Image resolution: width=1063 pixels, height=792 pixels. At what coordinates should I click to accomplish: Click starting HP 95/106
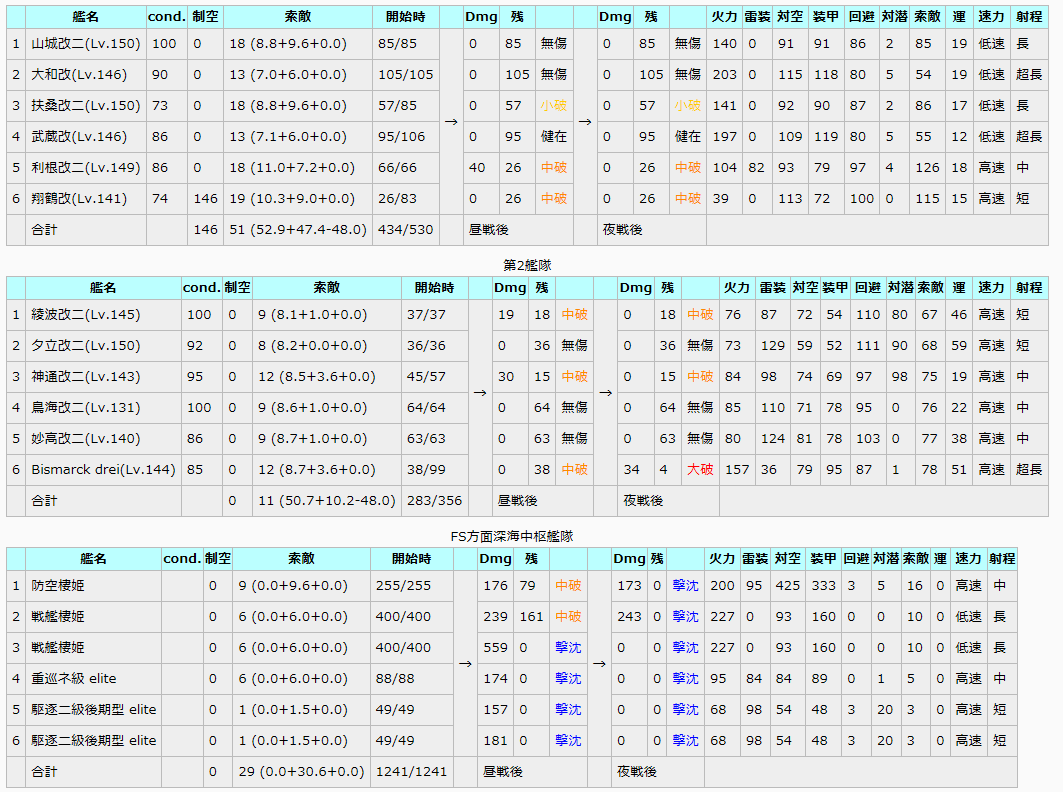(x=401, y=137)
